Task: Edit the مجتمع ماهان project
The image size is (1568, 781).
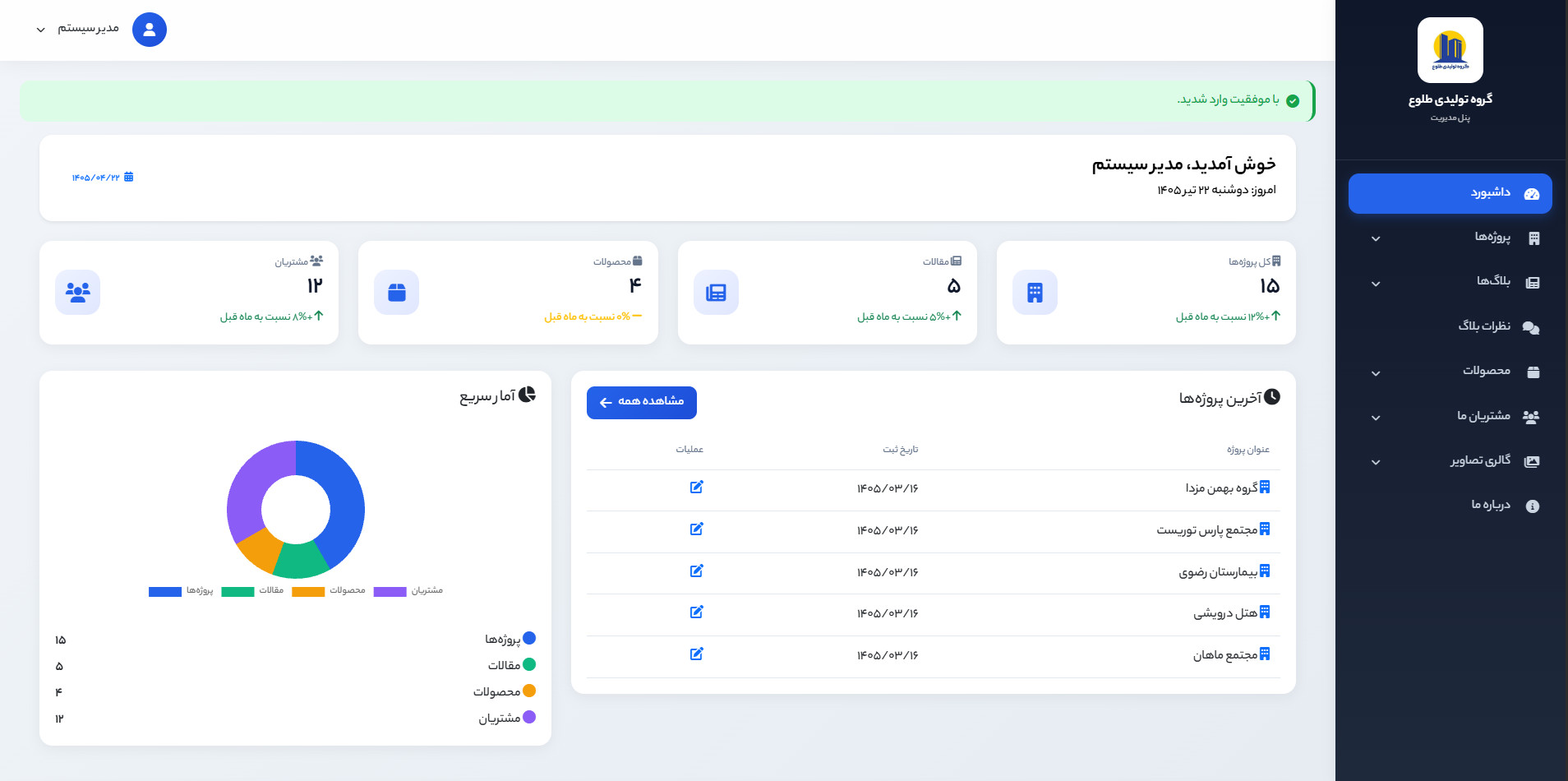Action: point(697,654)
